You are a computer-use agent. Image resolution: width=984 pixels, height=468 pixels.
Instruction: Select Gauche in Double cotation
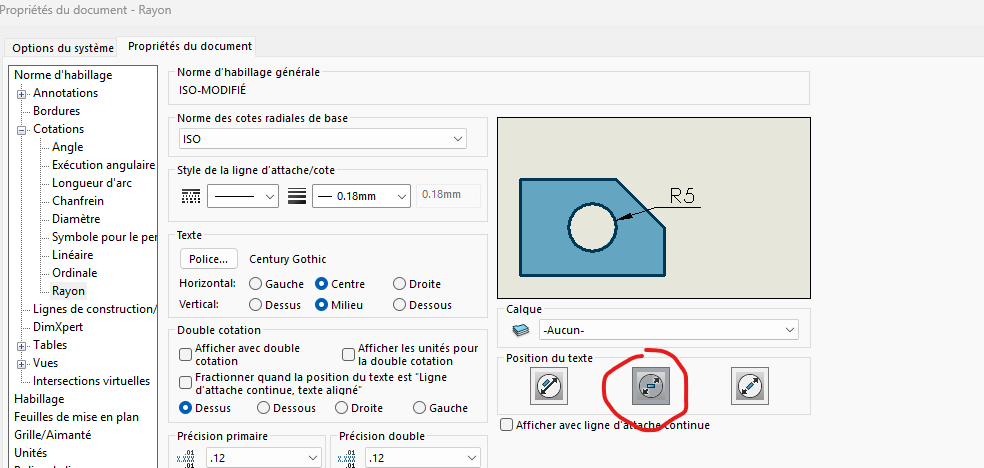419,408
